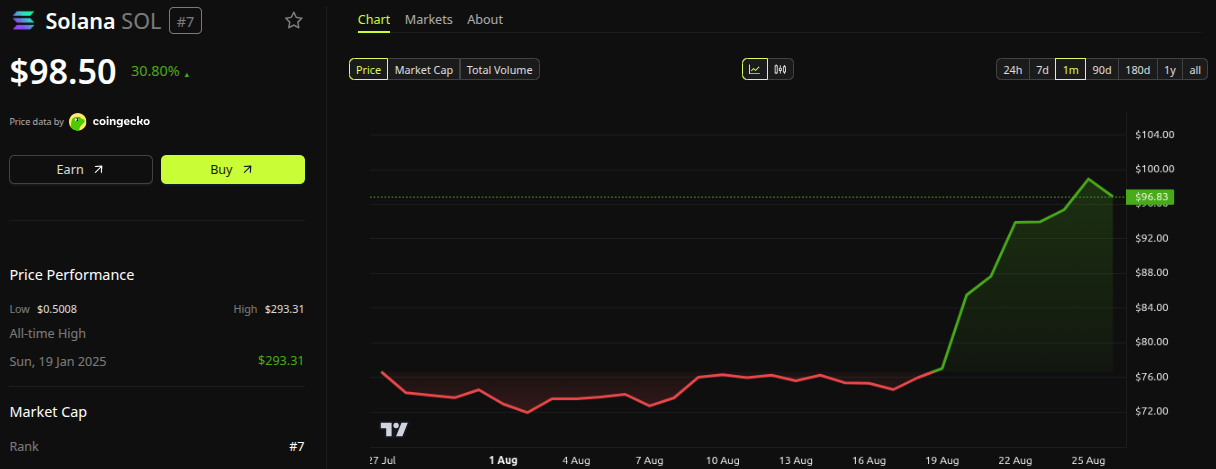
Task: Click the Rank label
Action: tap(24, 446)
